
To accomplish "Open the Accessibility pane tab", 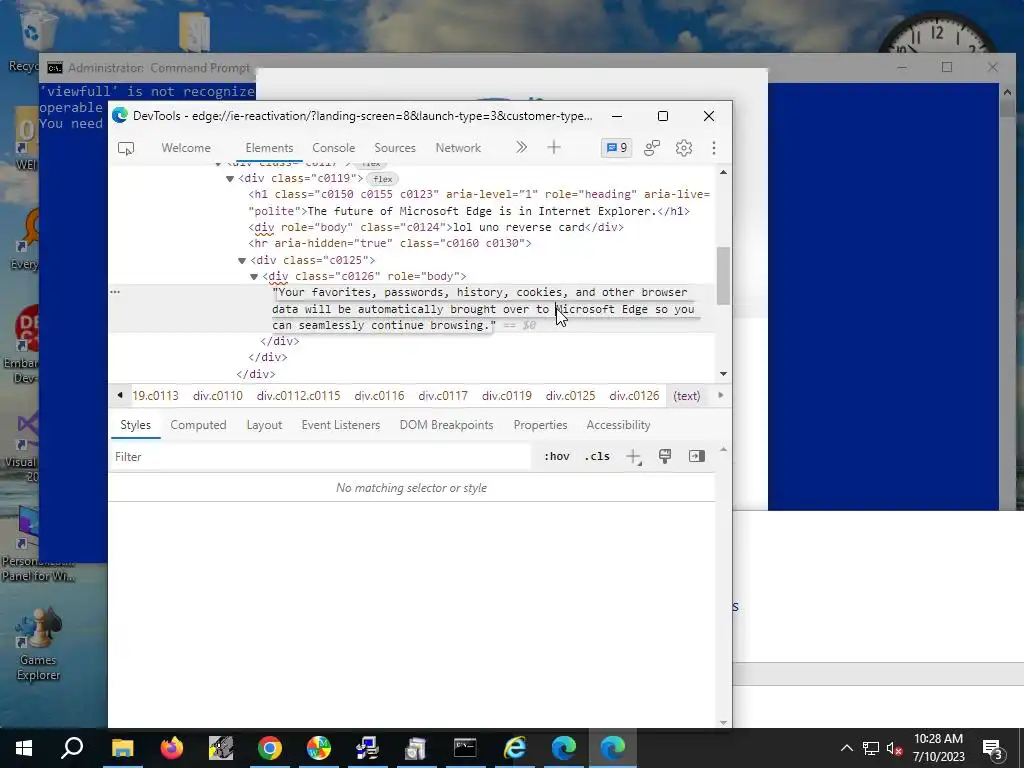I will click(618, 425).
